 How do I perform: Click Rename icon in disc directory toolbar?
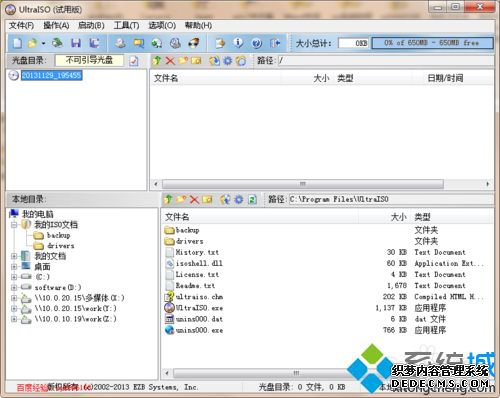point(196,60)
